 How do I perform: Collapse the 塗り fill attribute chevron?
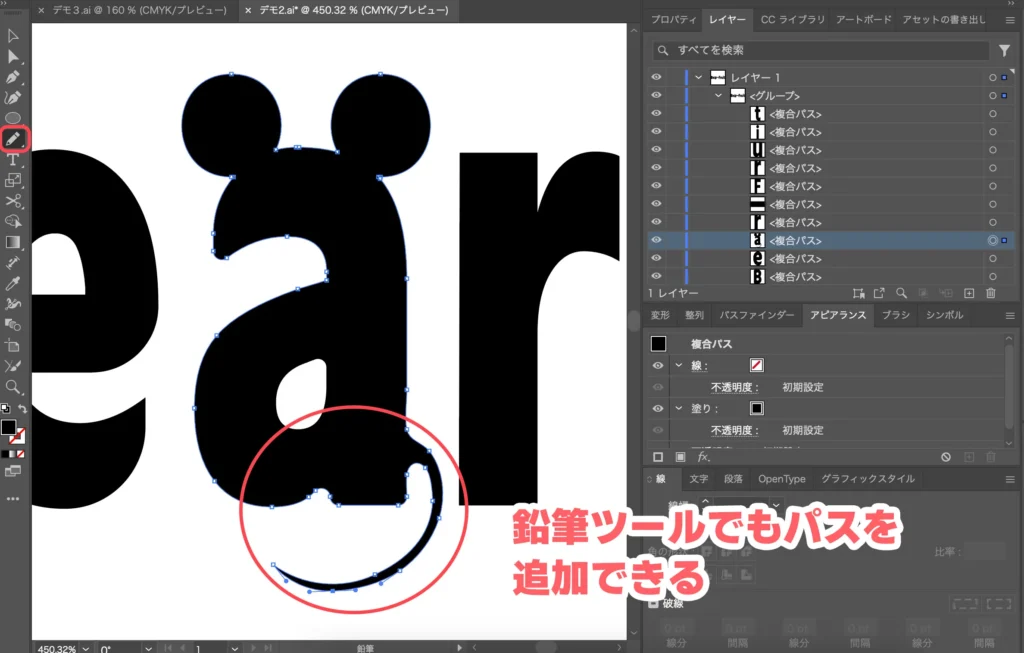pyautogui.click(x=679, y=408)
